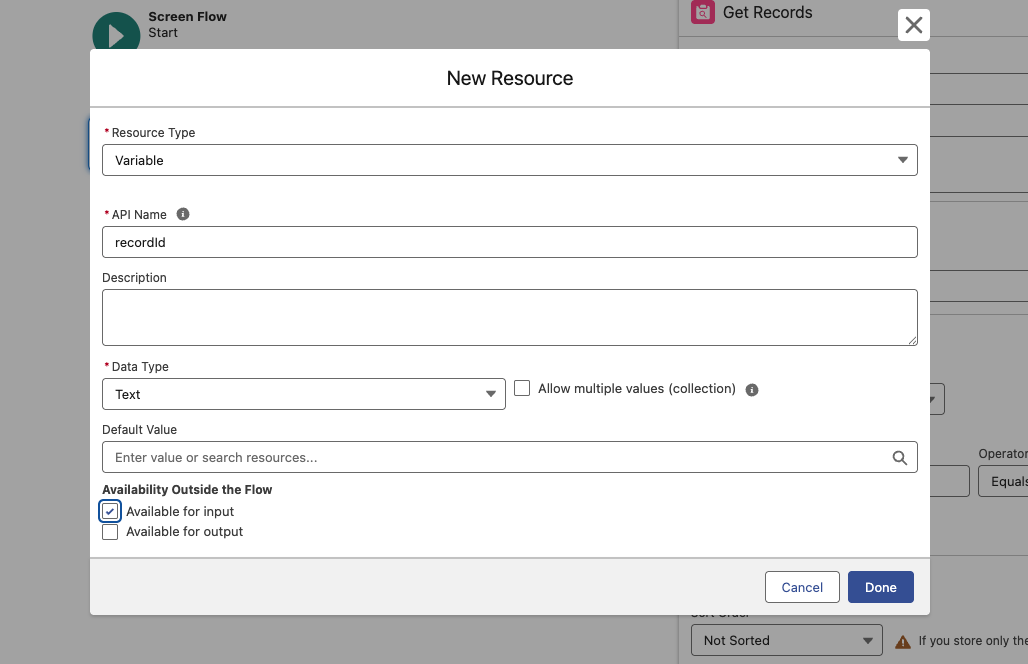1028x664 pixels.
Task: Enable Allow multiple values (collection)
Action: point(522,389)
